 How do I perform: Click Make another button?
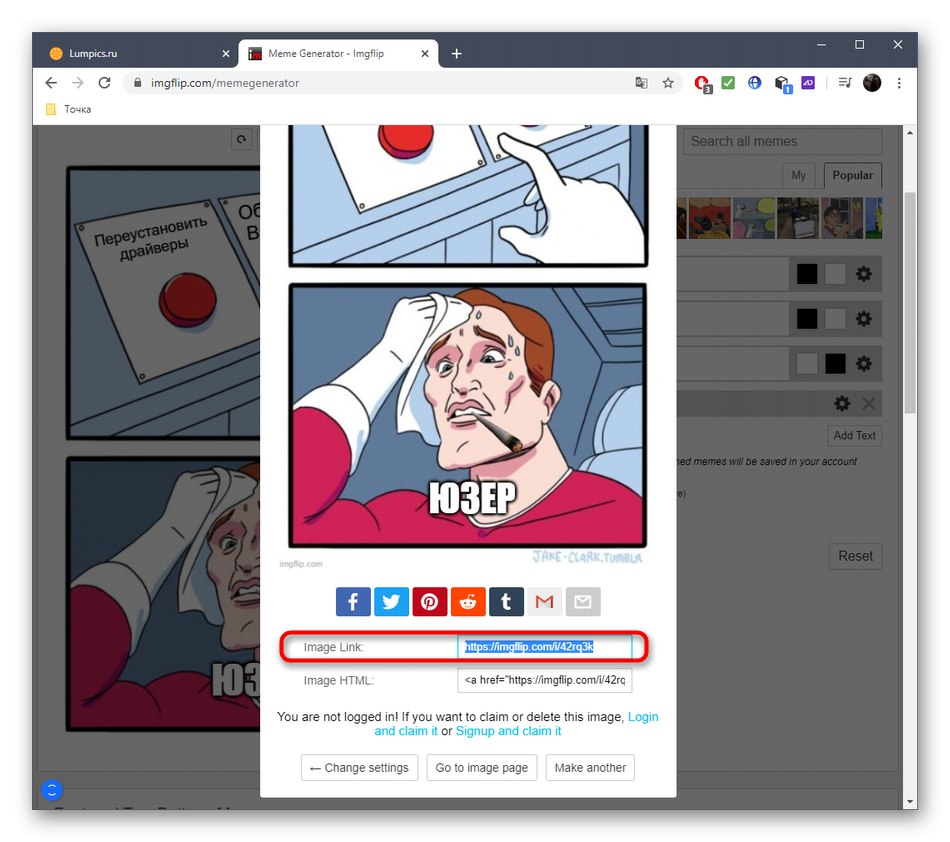(x=590, y=767)
